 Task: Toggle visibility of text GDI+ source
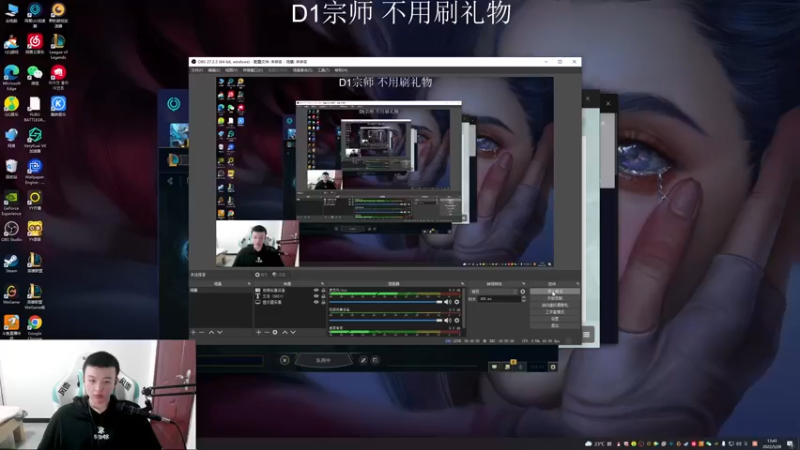pyautogui.click(x=316, y=296)
